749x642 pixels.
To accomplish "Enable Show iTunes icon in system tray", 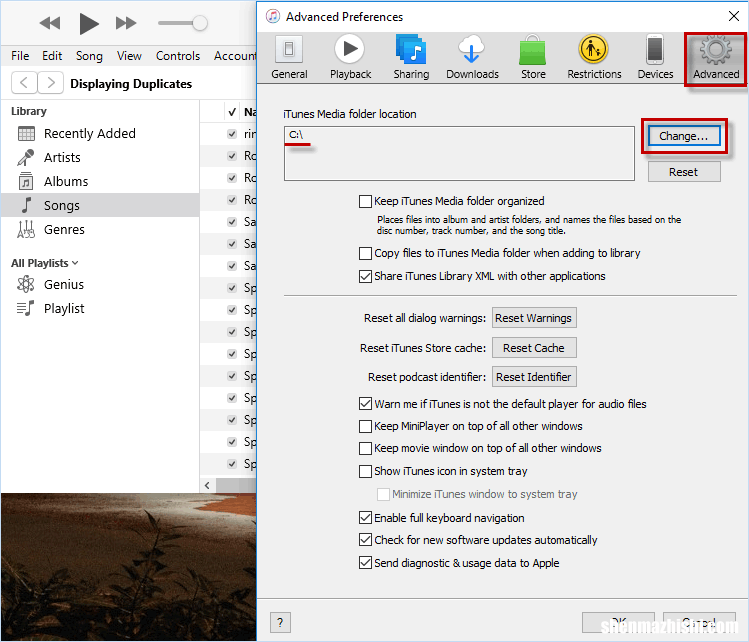I will coord(365,471).
